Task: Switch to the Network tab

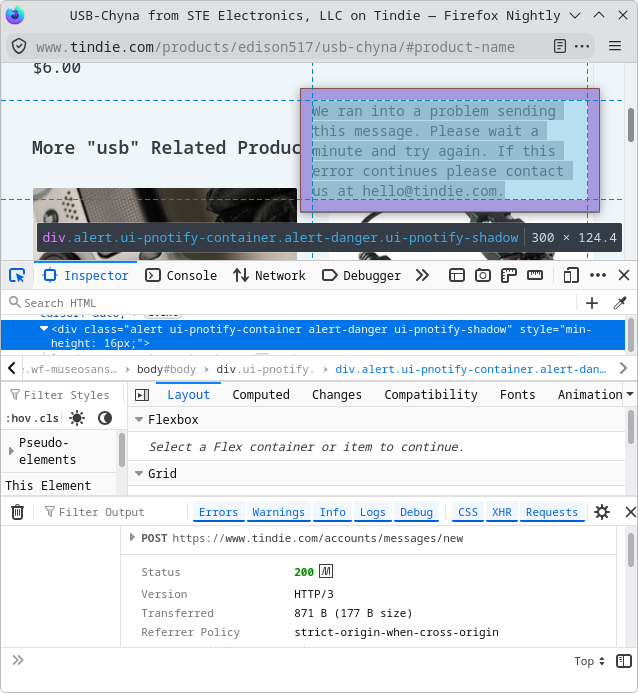Action: click(269, 275)
